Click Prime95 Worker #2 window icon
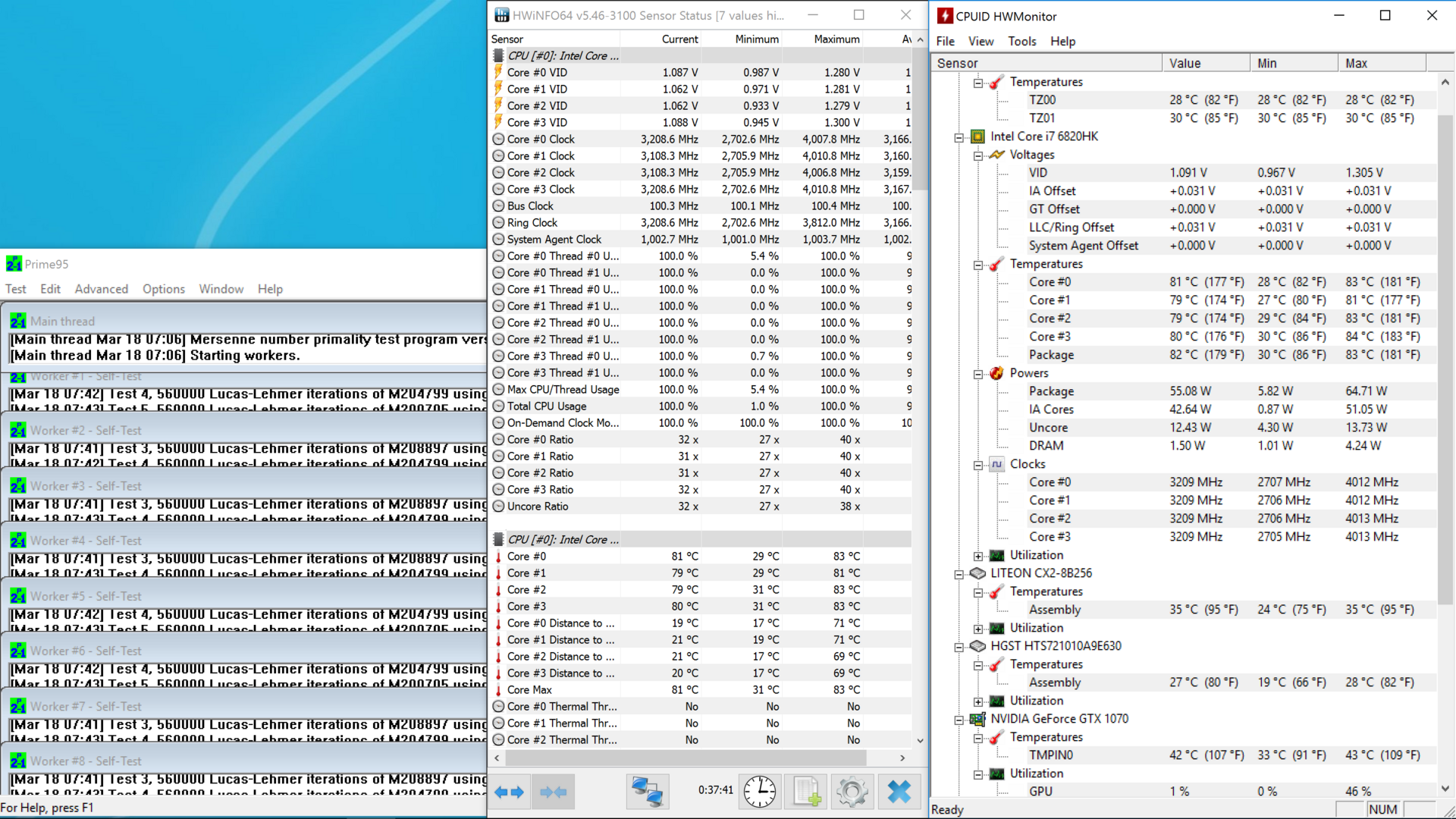This screenshot has height=819, width=1456. pyautogui.click(x=18, y=430)
